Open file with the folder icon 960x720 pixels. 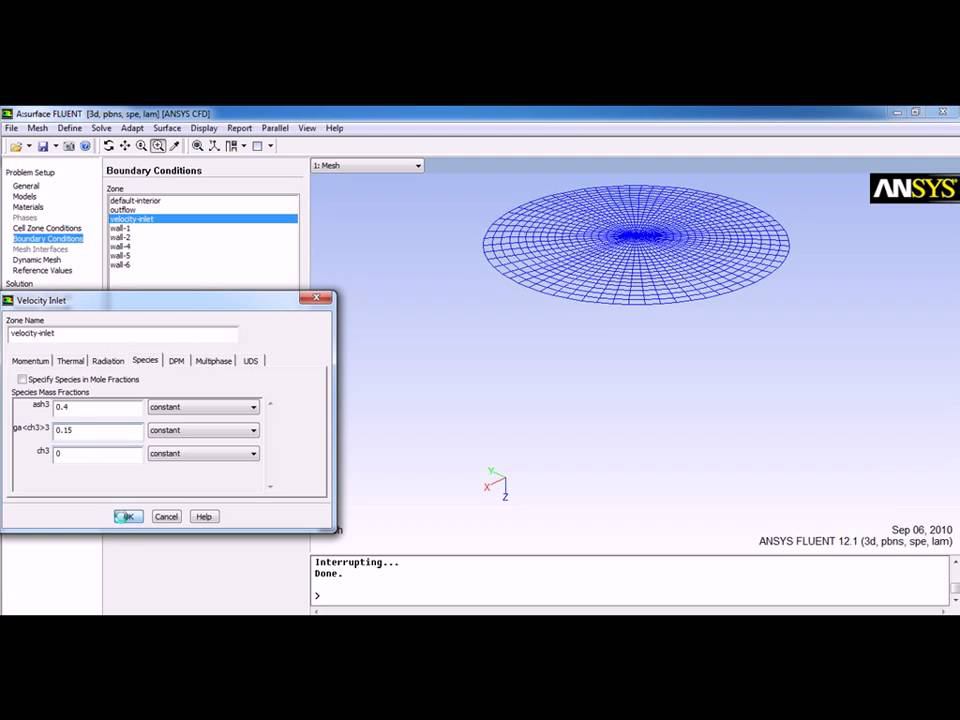(16, 146)
